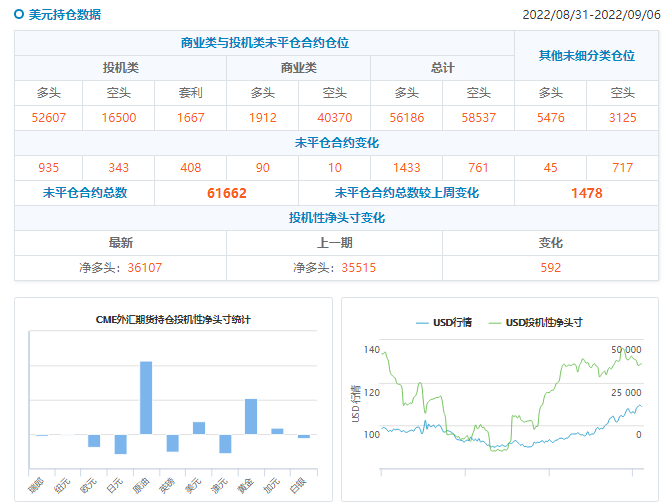Viewport: 669px width, 503px height.
Task: Select the 商业类 column header
Action: pyautogui.click(x=298, y=68)
